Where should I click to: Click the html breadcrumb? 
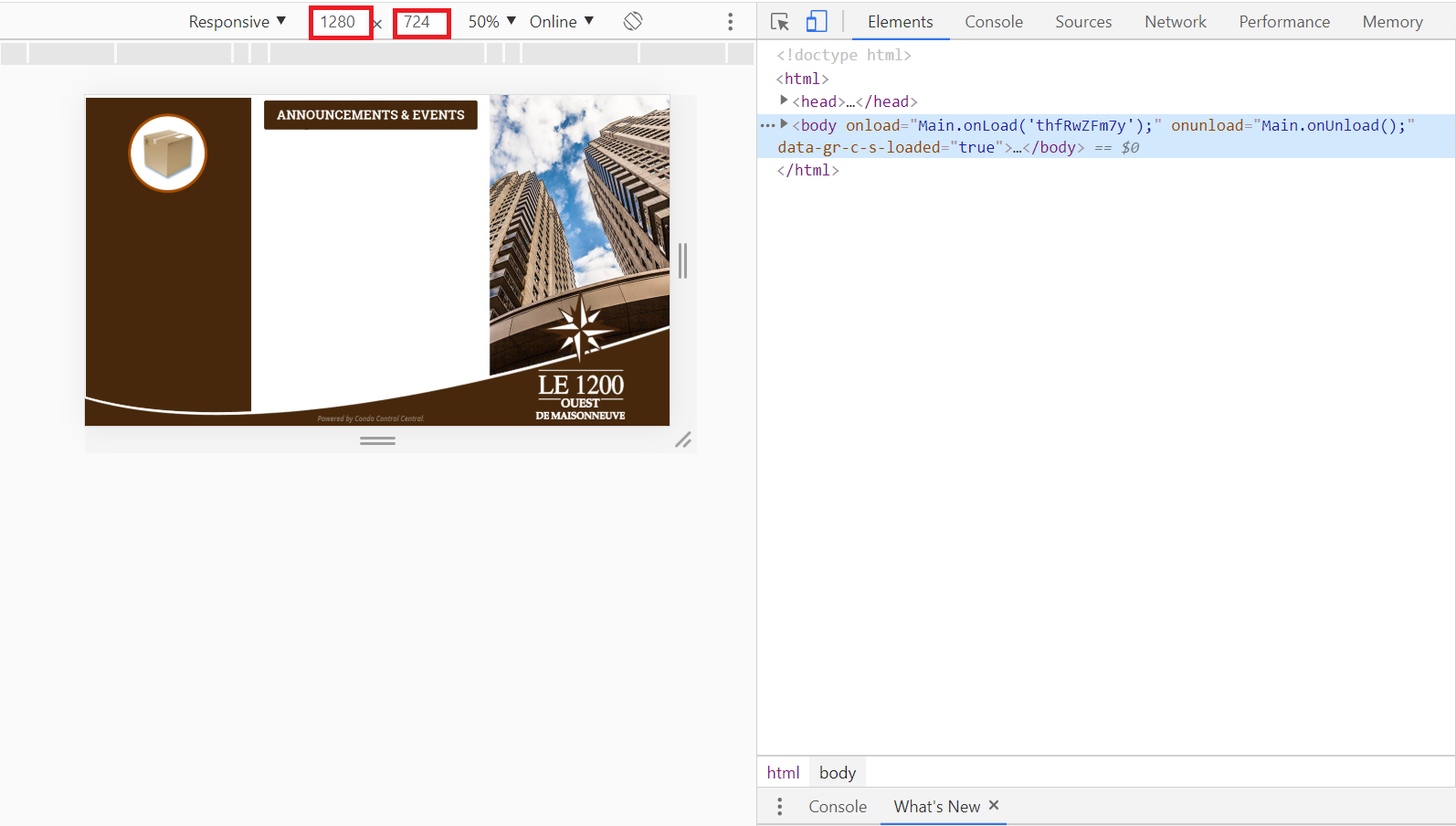(x=783, y=772)
